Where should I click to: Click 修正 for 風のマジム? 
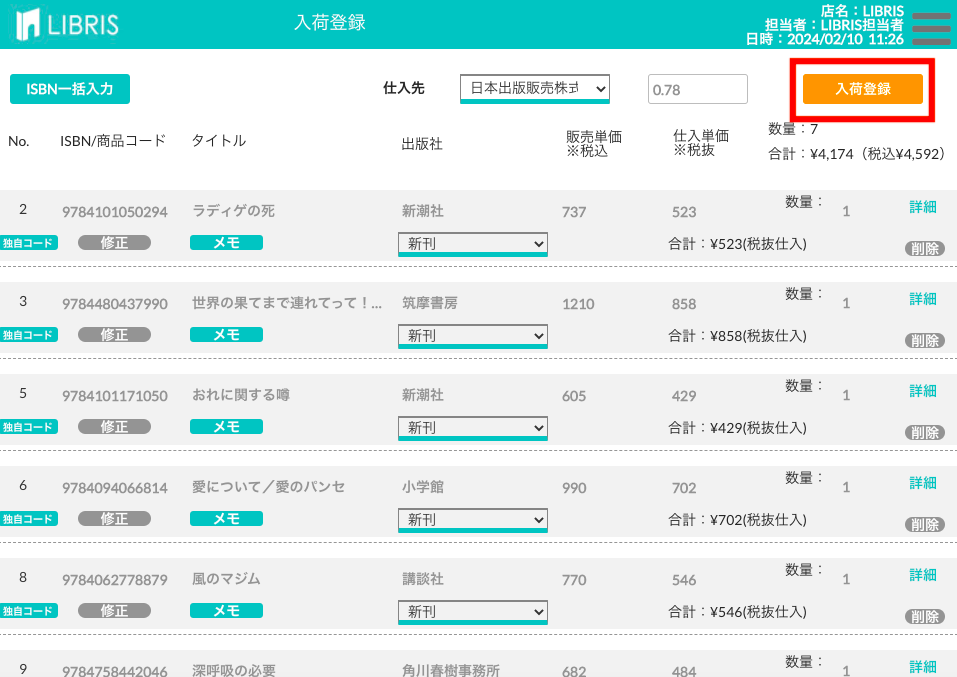tap(114, 611)
